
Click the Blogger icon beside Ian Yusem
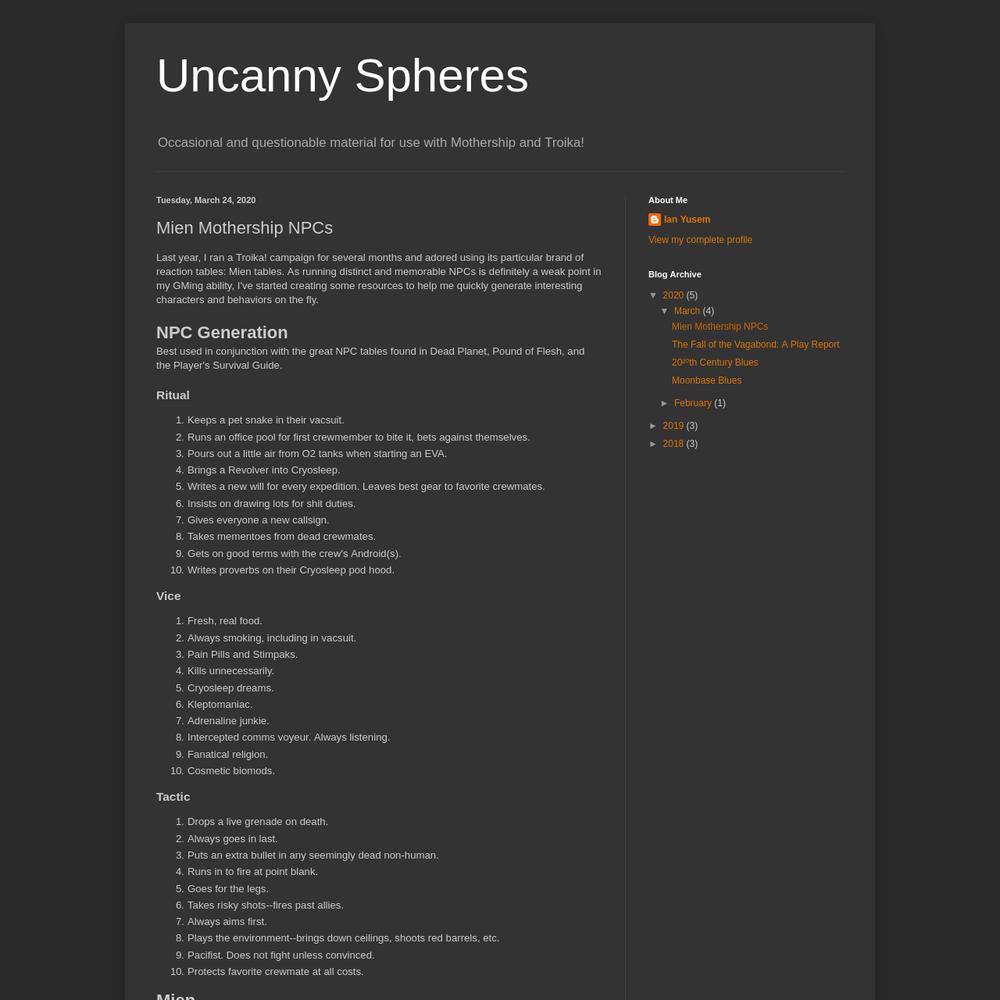654,219
